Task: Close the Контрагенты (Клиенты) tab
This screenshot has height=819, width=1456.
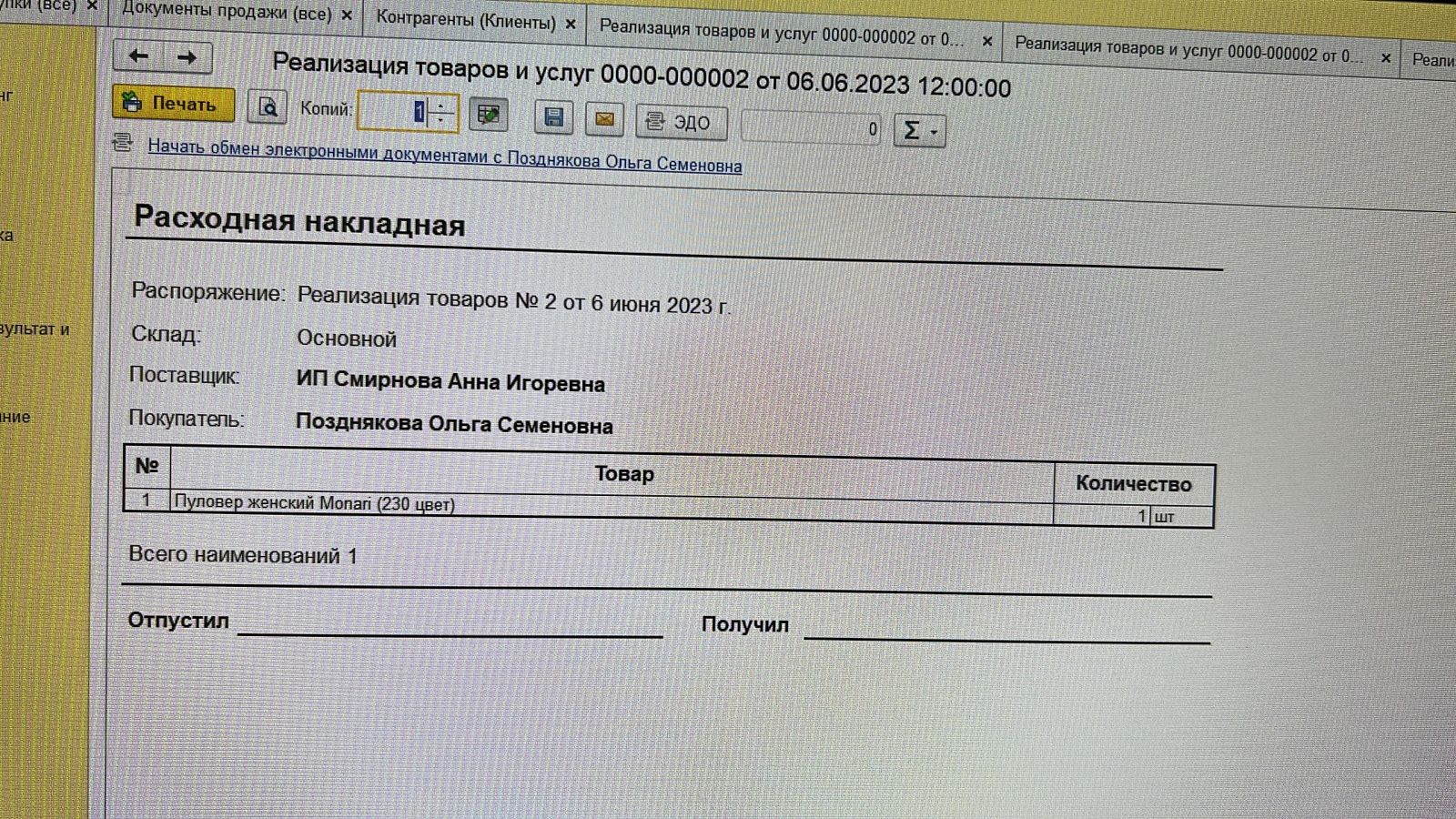Action: [x=571, y=24]
